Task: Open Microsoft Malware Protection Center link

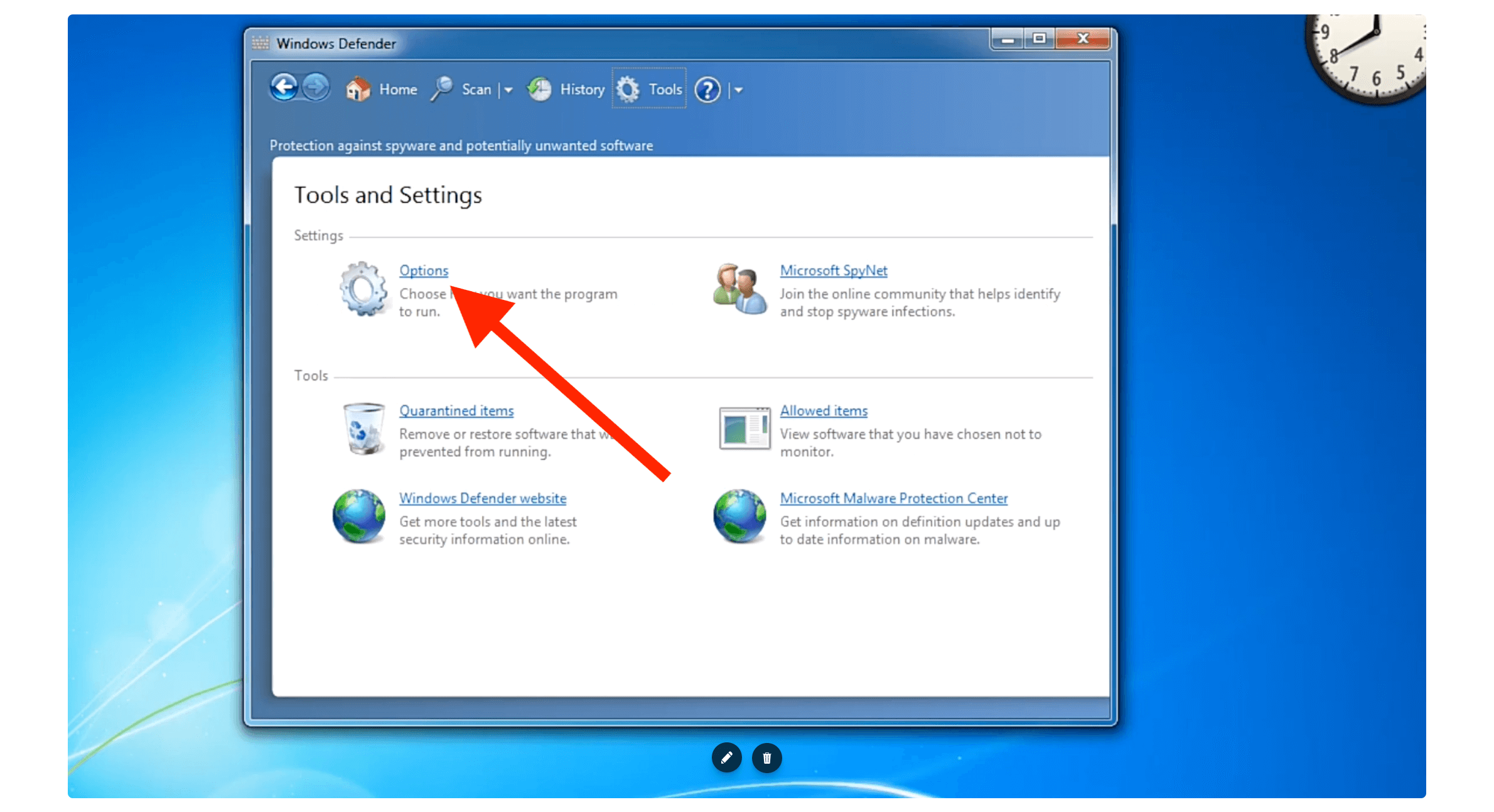Action: [894, 498]
